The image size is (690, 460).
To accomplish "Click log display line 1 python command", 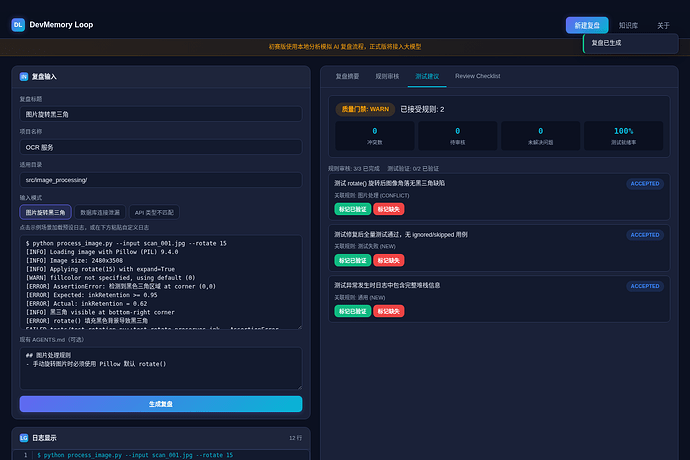I will 135,455.
